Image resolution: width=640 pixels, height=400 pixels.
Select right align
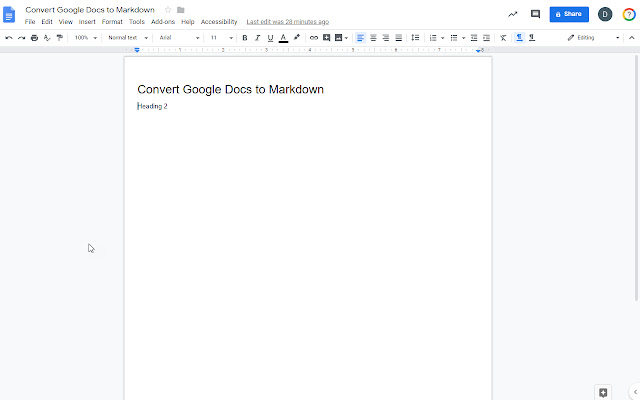click(x=386, y=38)
